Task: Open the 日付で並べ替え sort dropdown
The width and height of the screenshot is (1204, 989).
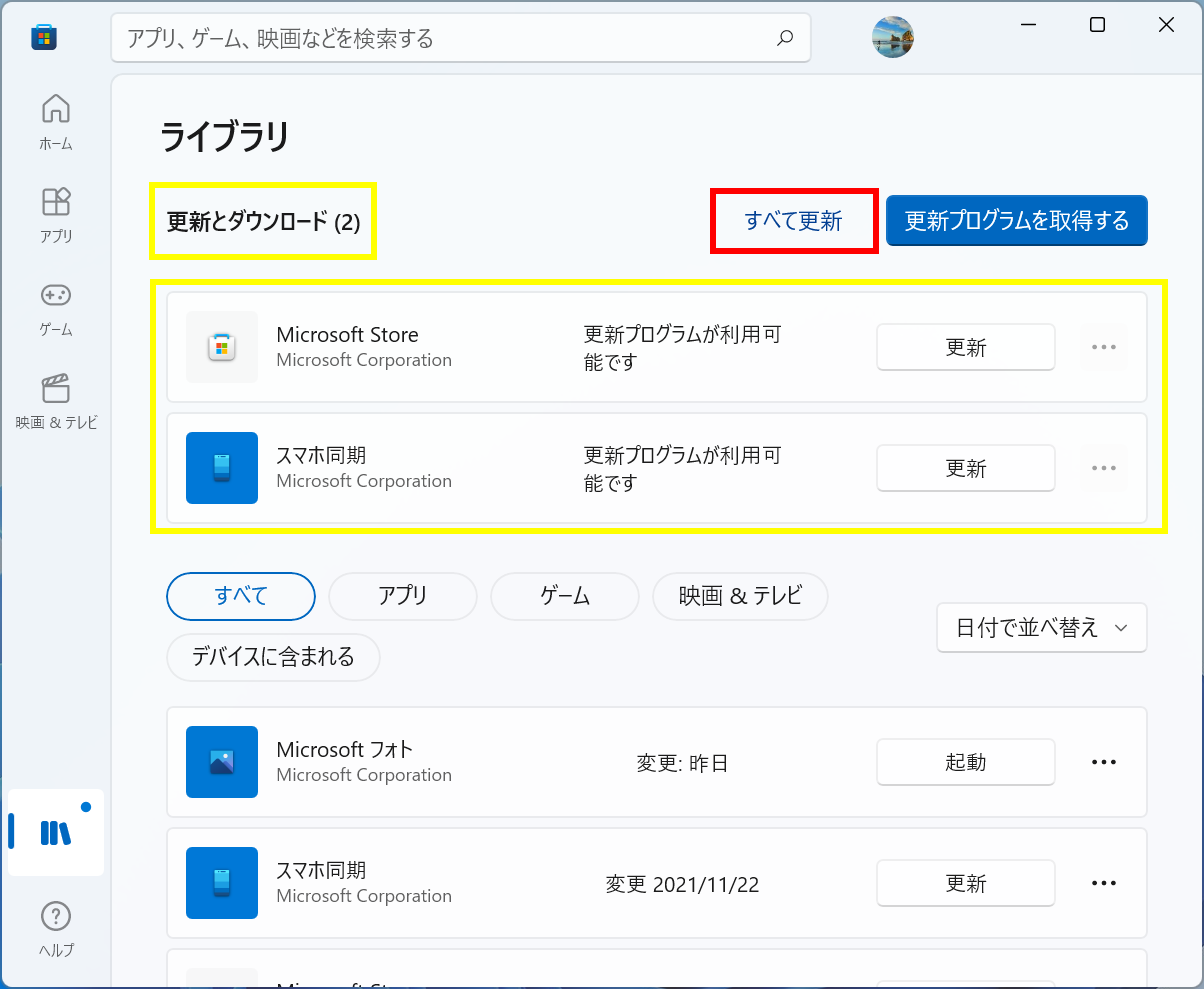Action: 1042,628
